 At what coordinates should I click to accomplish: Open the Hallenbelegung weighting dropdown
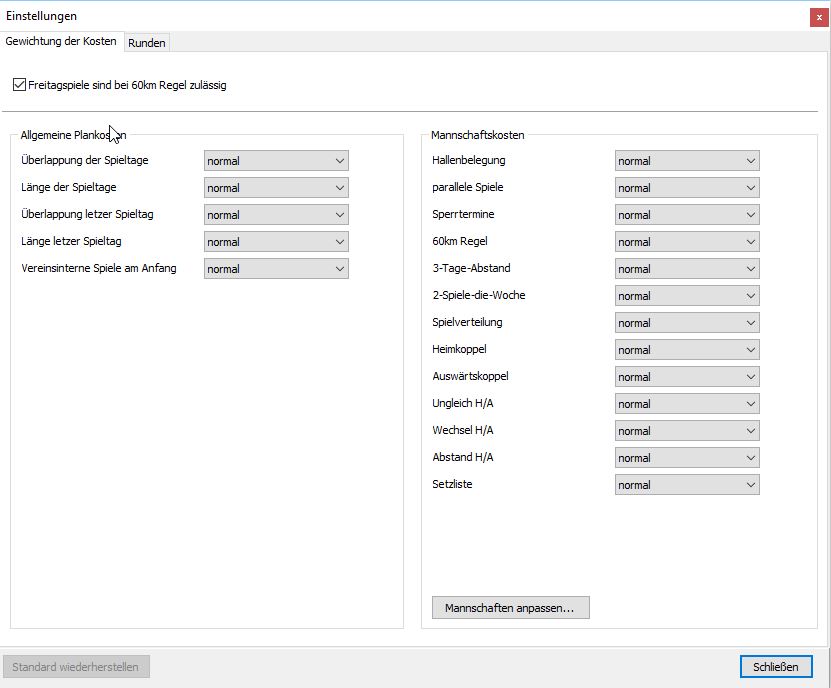click(686, 161)
